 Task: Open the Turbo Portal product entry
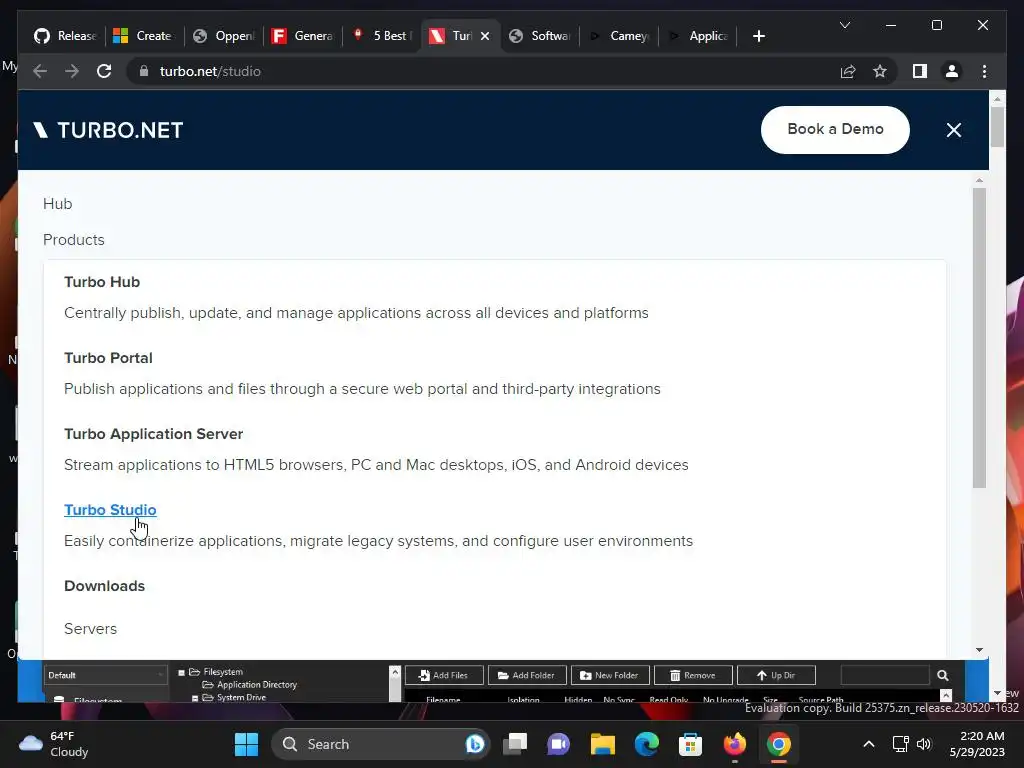(x=108, y=358)
